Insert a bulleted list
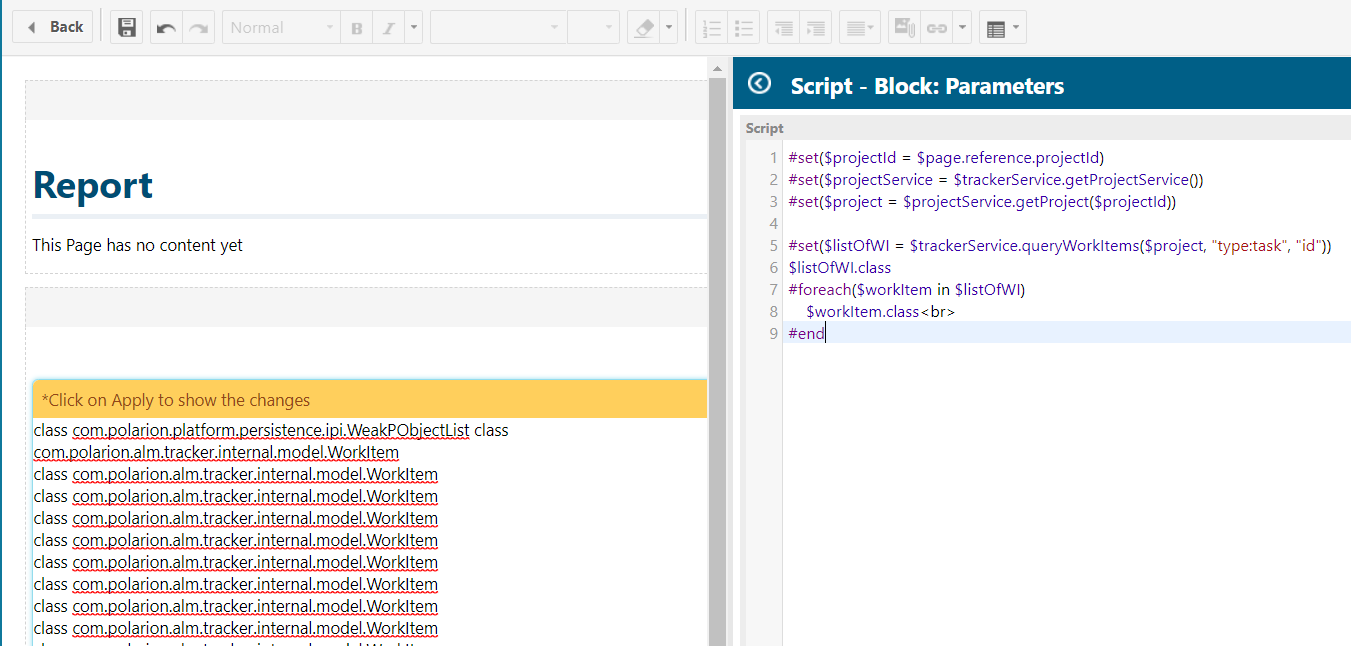Viewport: 1351px width, 646px height. [x=744, y=27]
